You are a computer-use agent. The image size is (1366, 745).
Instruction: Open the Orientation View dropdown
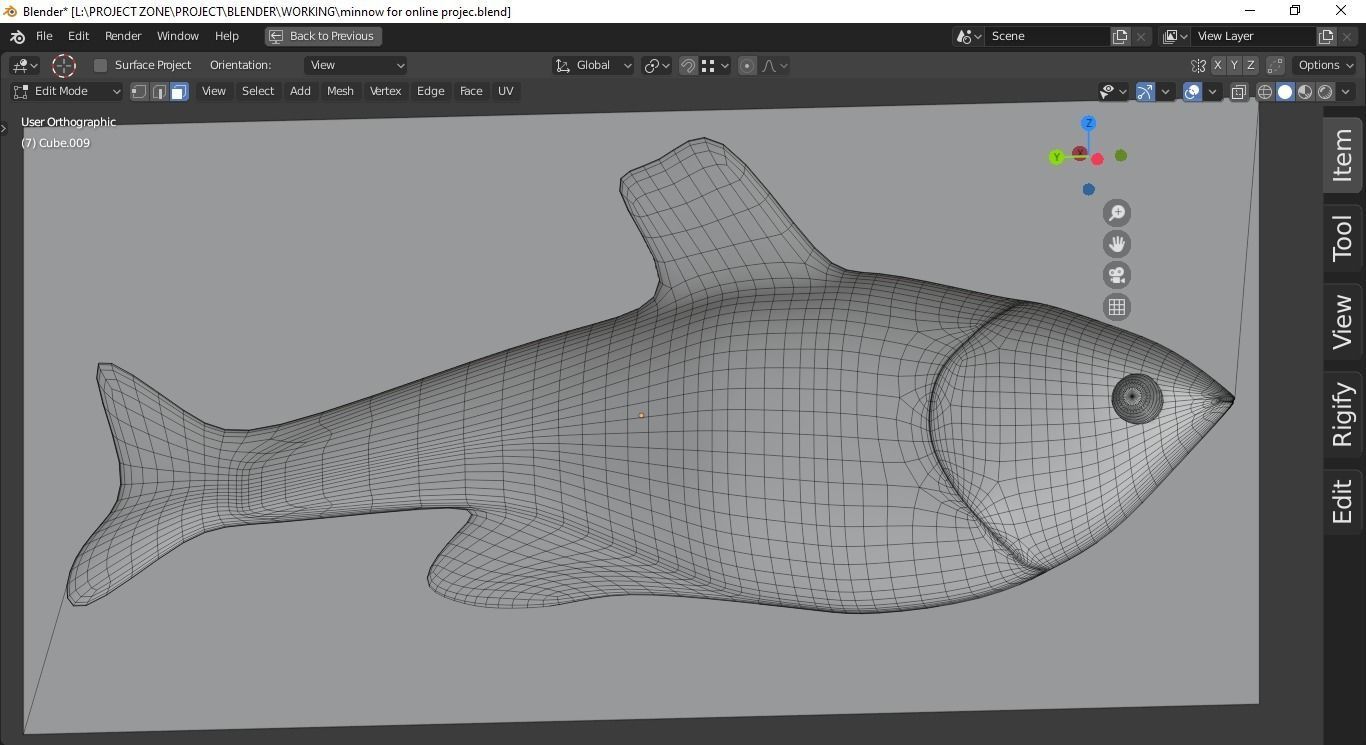[x=356, y=65]
